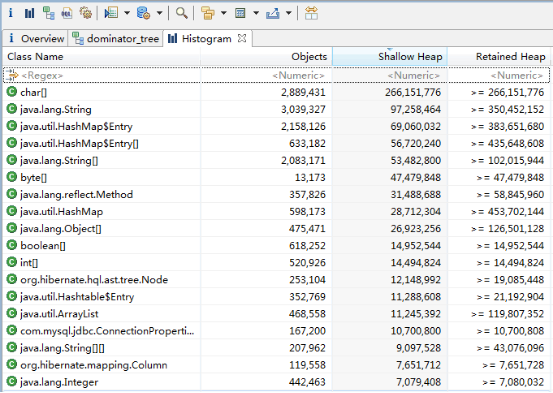Click objects count 520,926

(307, 263)
